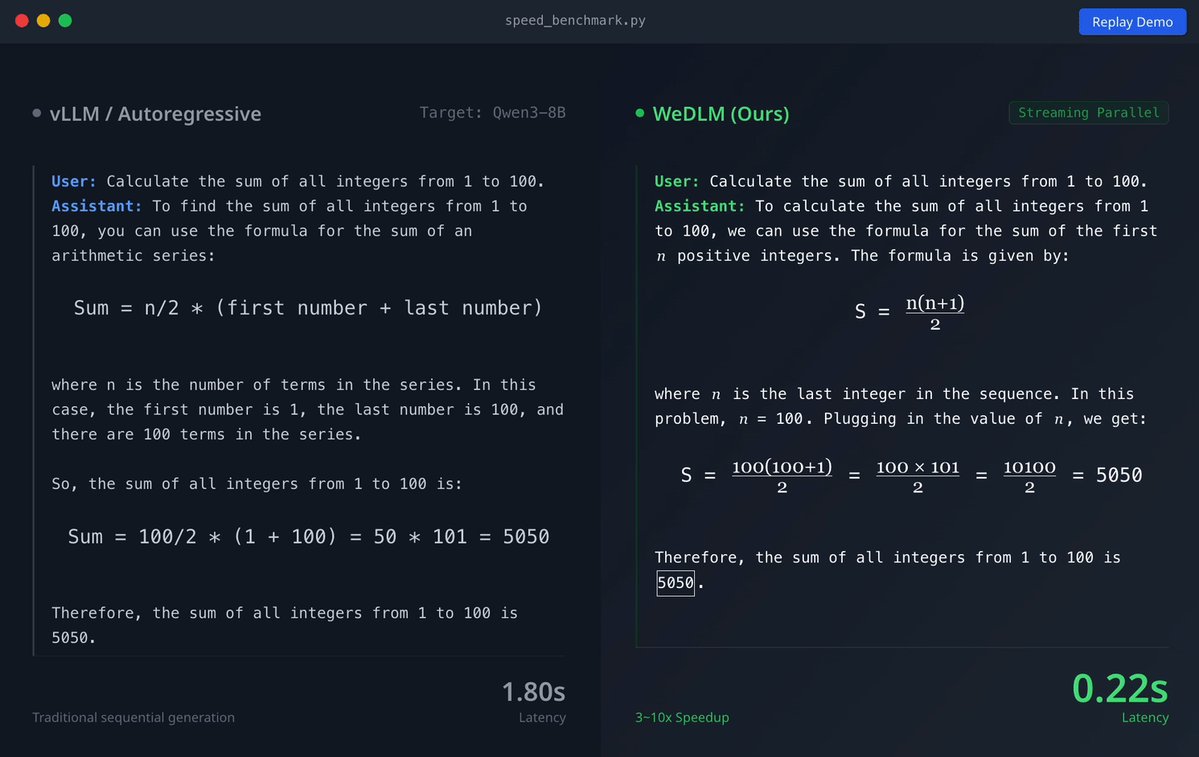Click the Replay Demo button

(x=1132, y=22)
